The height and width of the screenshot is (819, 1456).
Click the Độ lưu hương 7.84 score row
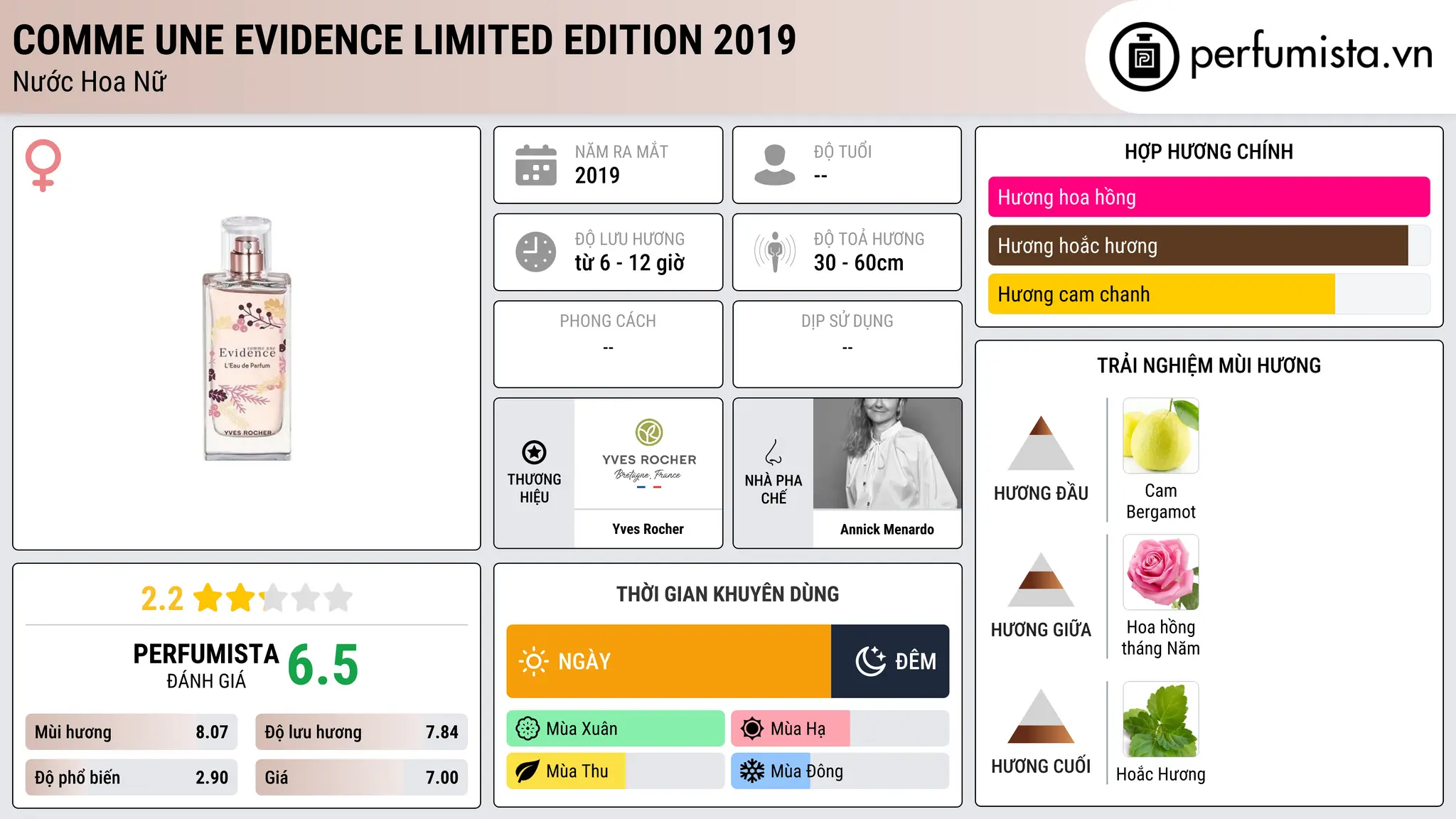click(362, 732)
